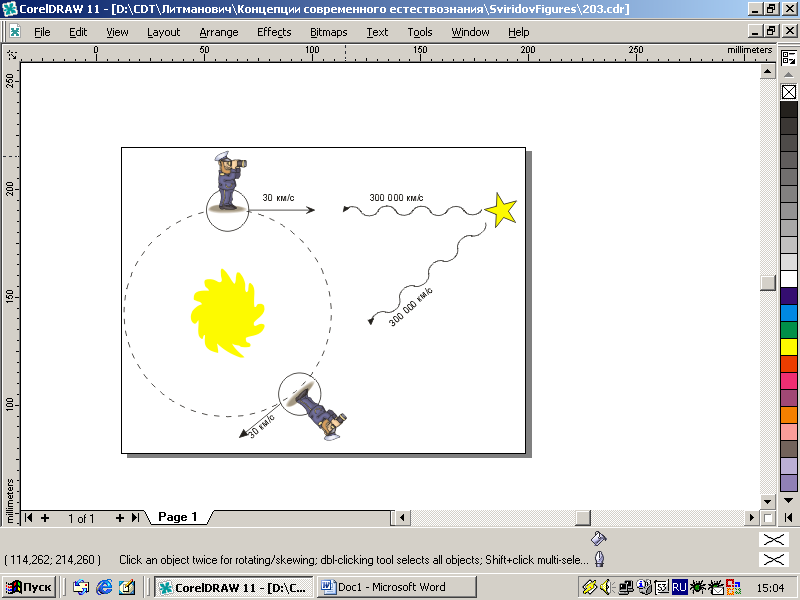Open the Help menu

pyautogui.click(x=518, y=32)
